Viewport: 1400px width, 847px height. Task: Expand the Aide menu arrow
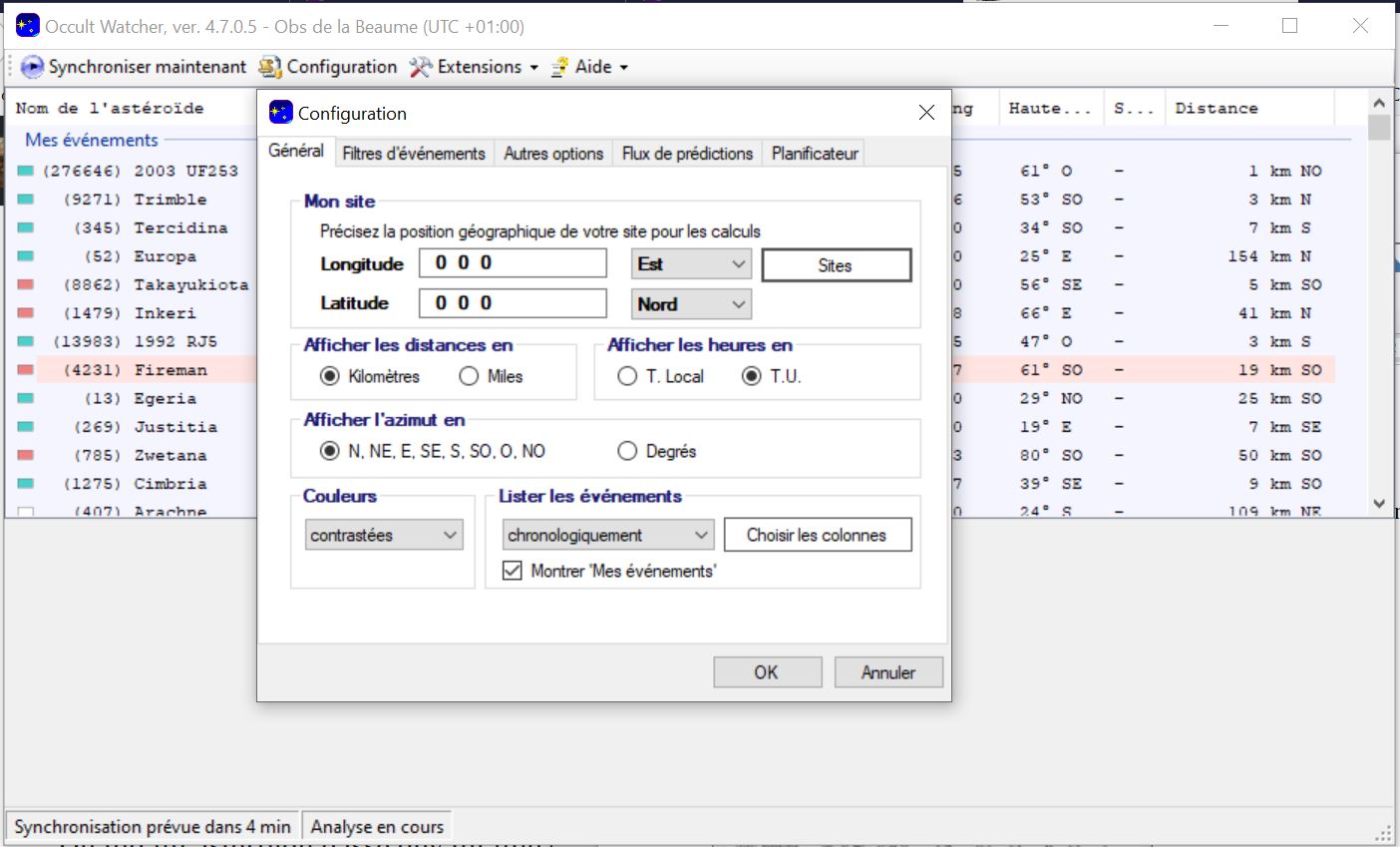point(624,68)
